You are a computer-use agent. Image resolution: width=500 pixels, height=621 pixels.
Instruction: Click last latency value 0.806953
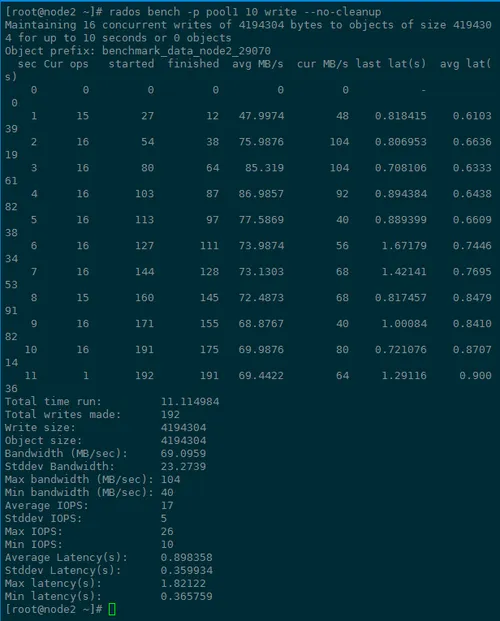coord(401,142)
